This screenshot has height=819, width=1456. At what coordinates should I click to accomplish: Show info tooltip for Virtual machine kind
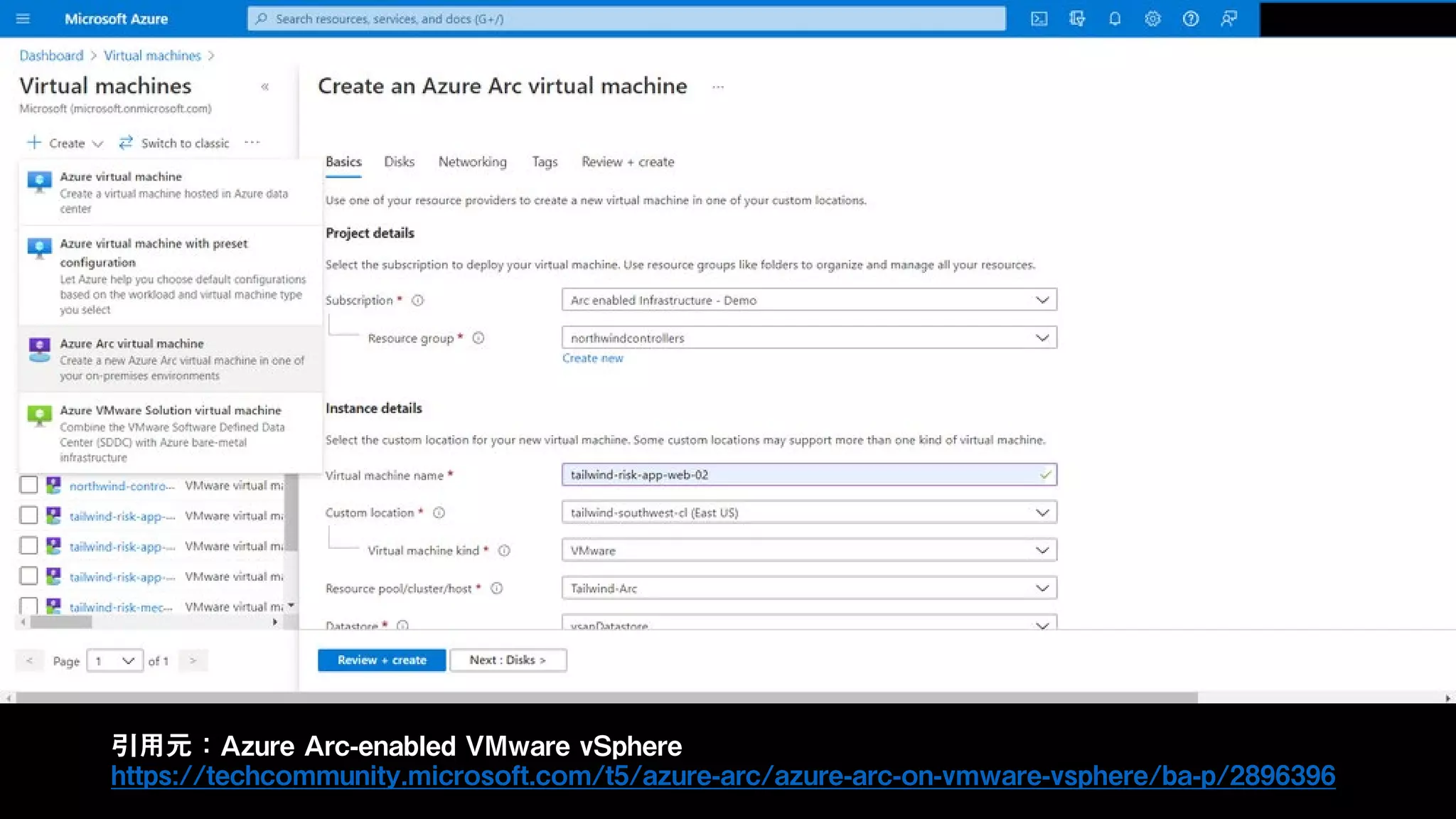[x=504, y=550]
